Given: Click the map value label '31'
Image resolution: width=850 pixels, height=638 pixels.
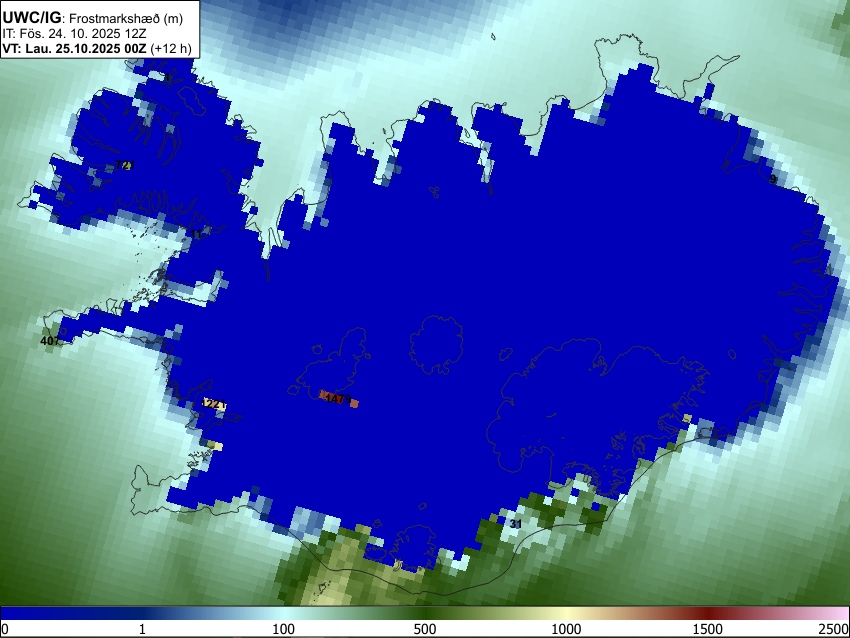Looking at the screenshot, I should (516, 524).
